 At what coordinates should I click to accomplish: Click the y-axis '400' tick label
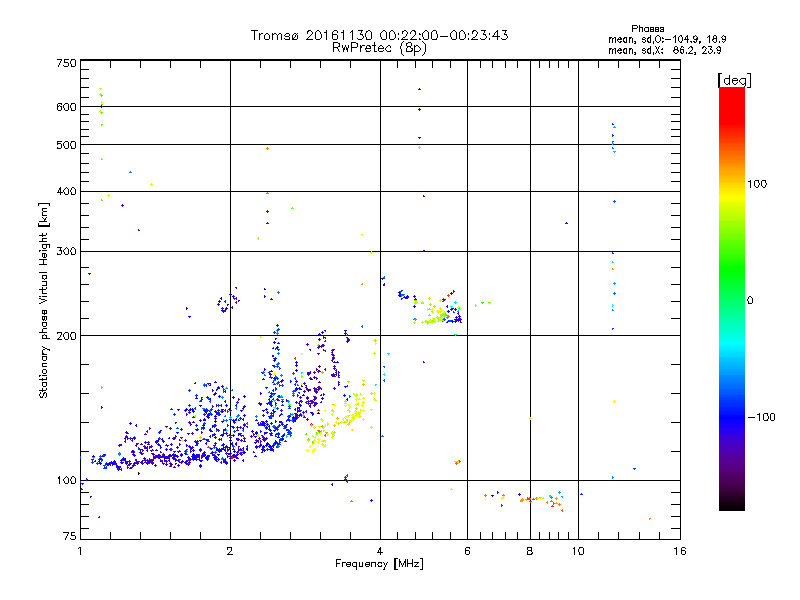tap(66, 192)
